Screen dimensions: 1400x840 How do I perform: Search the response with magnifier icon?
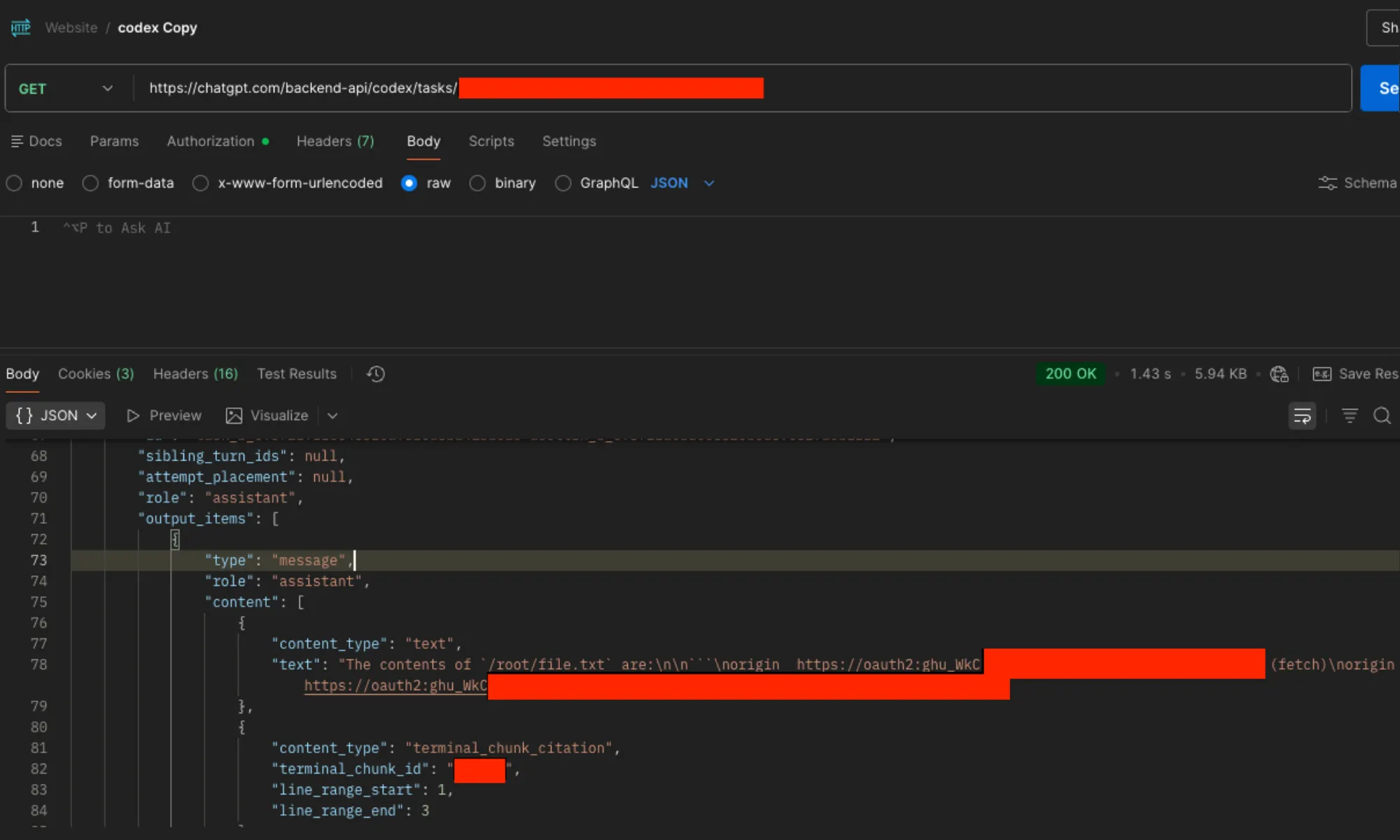point(1382,416)
